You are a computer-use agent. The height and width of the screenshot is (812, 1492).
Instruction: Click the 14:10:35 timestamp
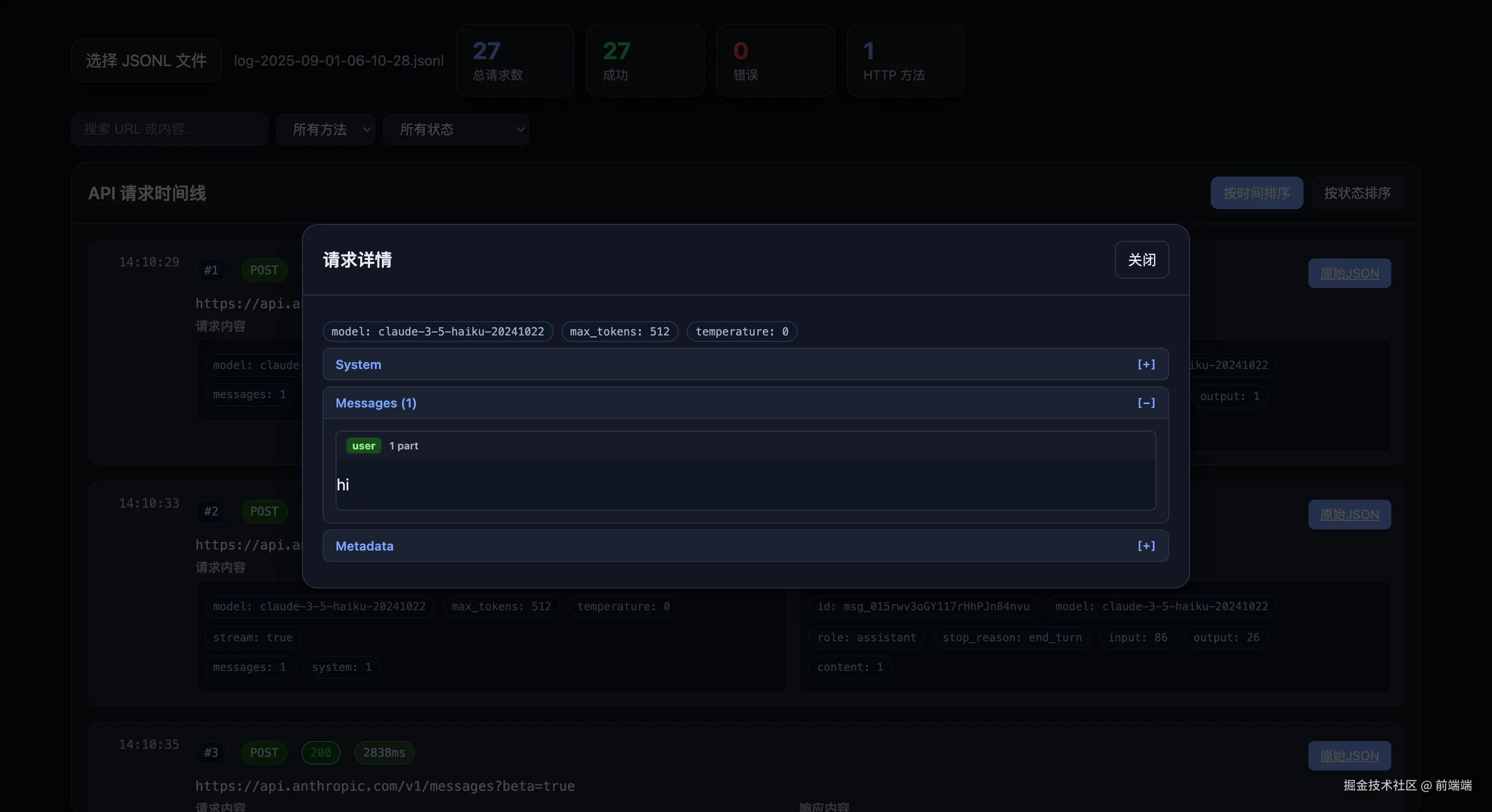pyautogui.click(x=149, y=744)
